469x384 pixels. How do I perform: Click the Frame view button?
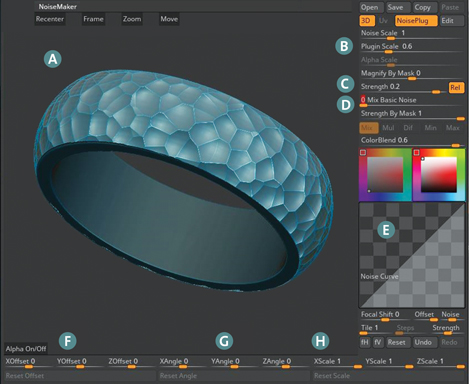pyautogui.click(x=93, y=19)
